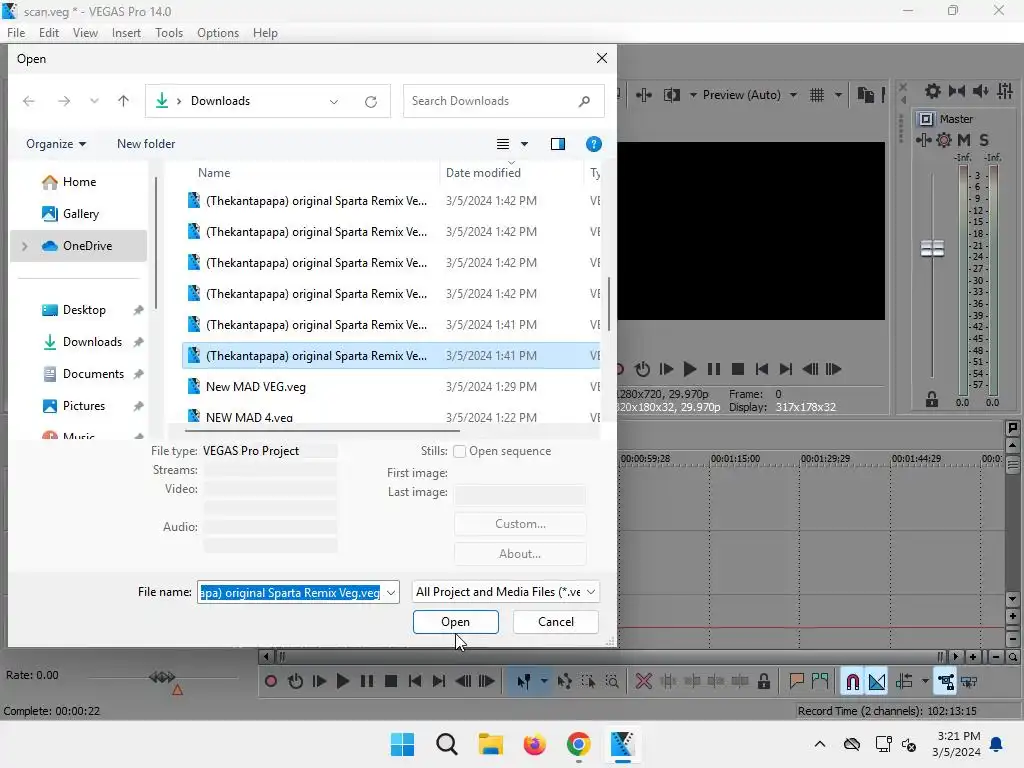1024x768 pixels.
Task: Toggle Ignore Event Grouping button
Action: coord(970,682)
